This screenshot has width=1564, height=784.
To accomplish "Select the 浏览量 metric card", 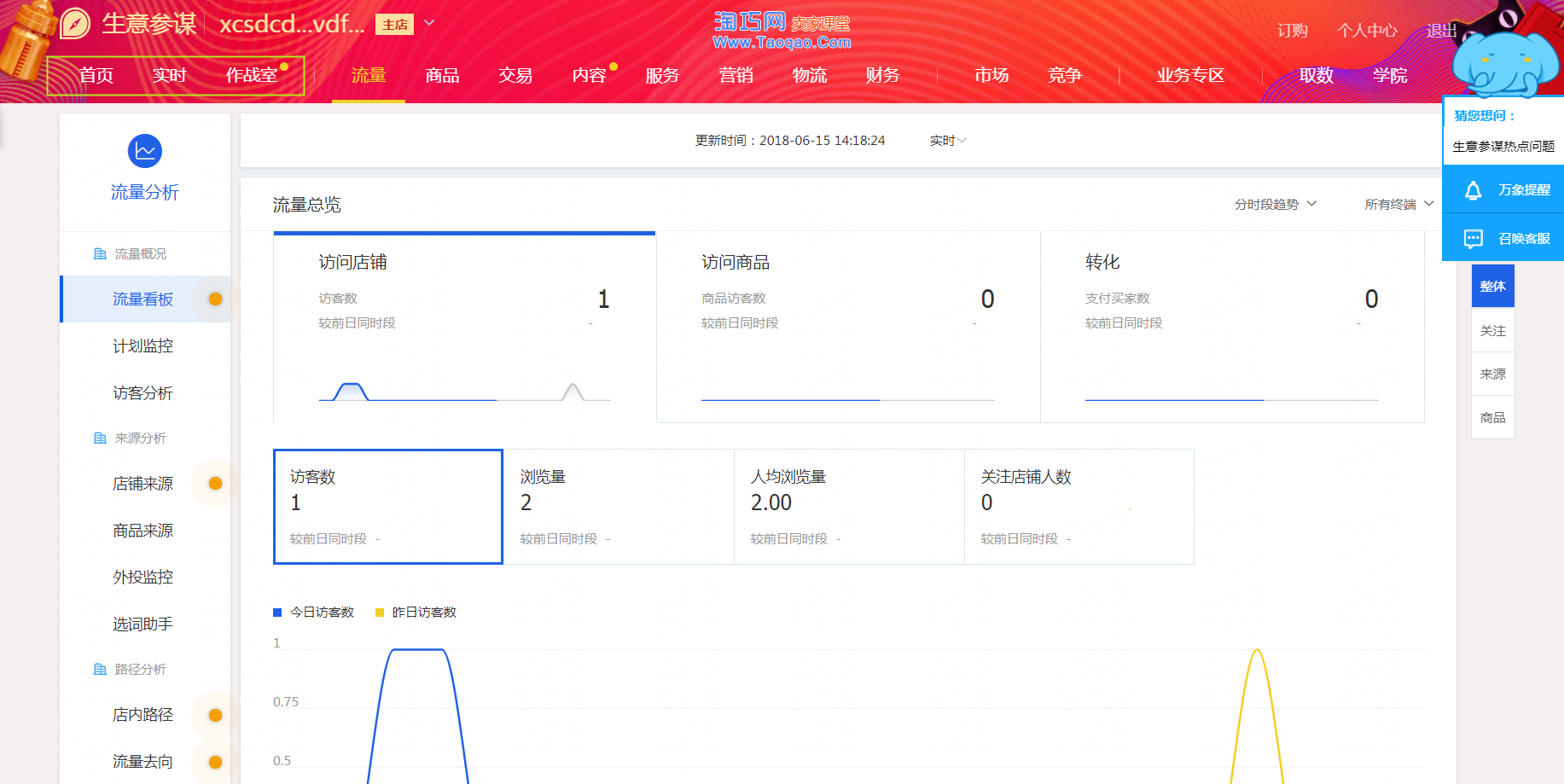I will point(619,507).
